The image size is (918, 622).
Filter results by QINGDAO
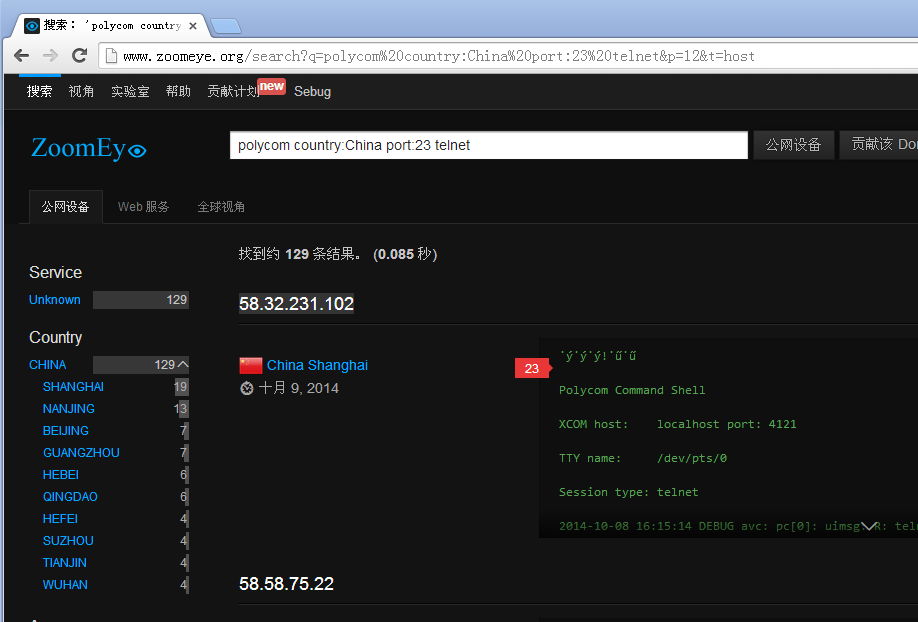tap(70, 497)
